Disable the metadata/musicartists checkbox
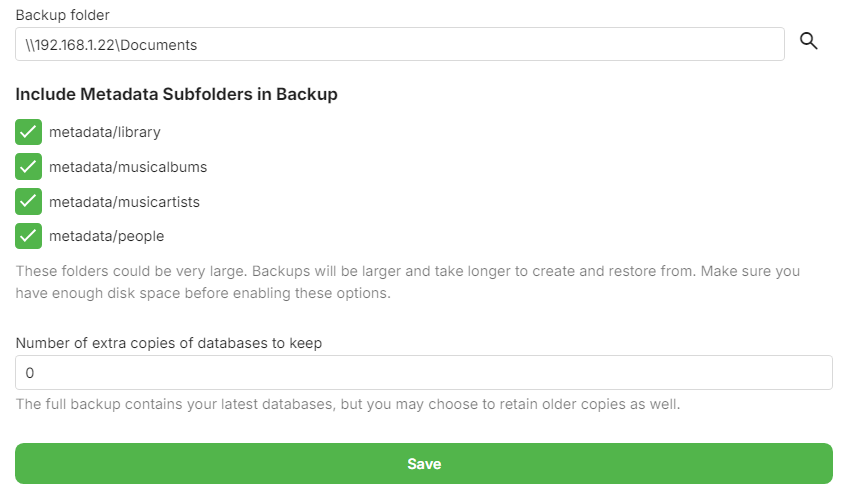This screenshot has height=502, width=867. [x=29, y=202]
